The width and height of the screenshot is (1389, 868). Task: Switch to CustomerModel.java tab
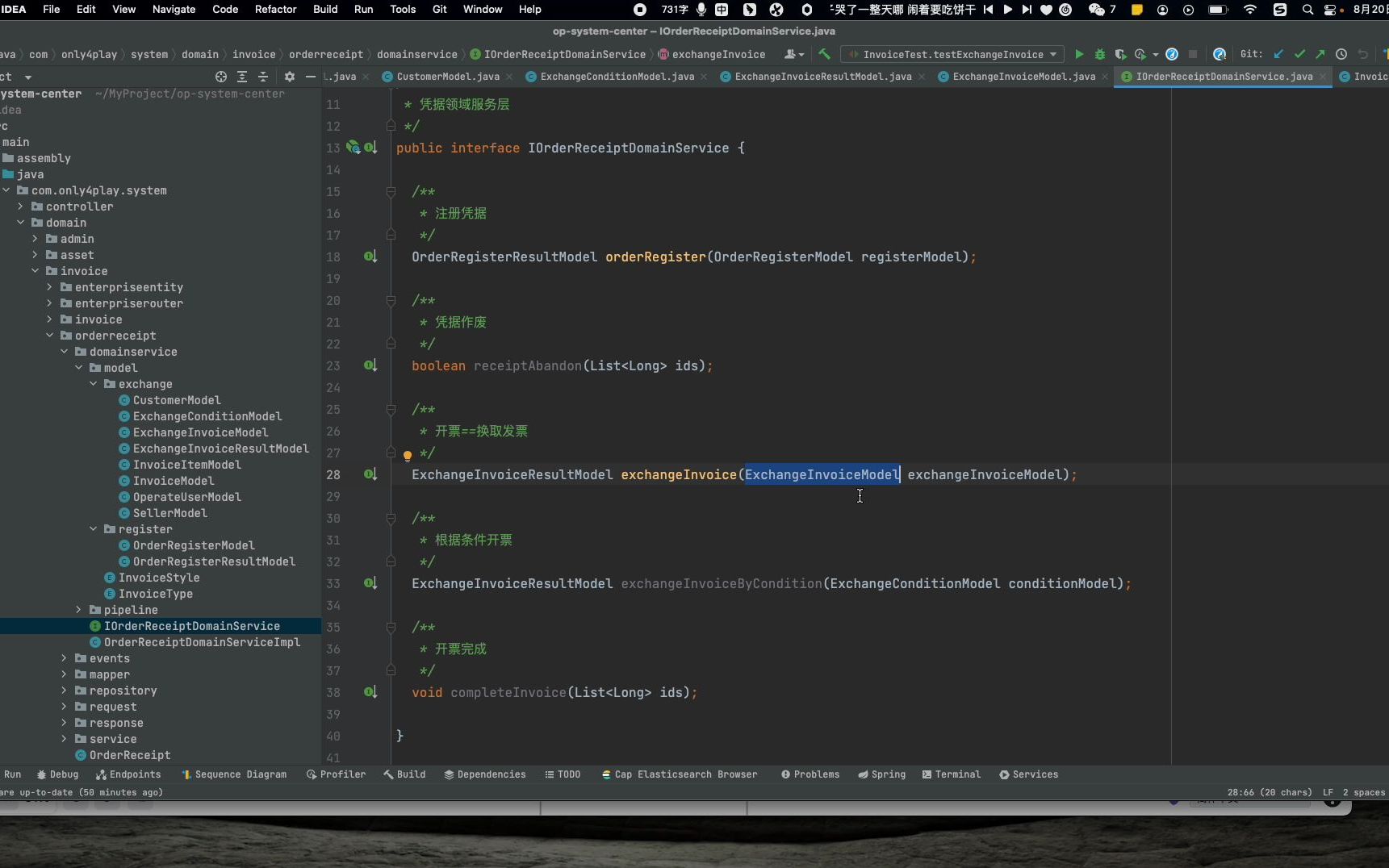click(x=448, y=77)
